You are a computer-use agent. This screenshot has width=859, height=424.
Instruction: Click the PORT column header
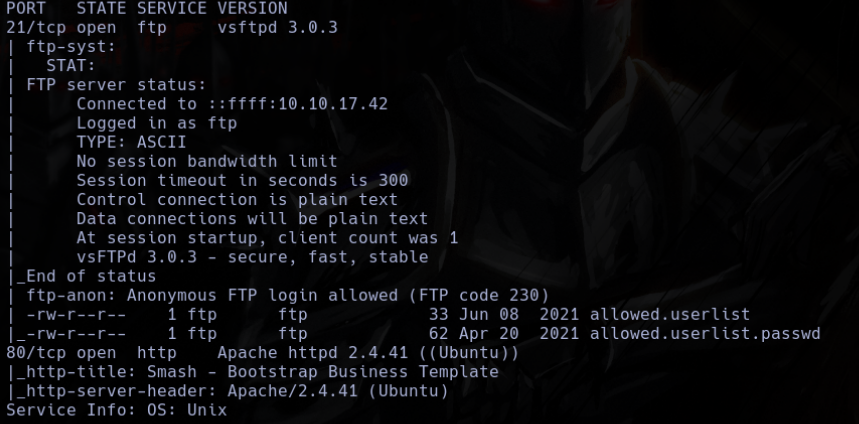tap(26, 8)
